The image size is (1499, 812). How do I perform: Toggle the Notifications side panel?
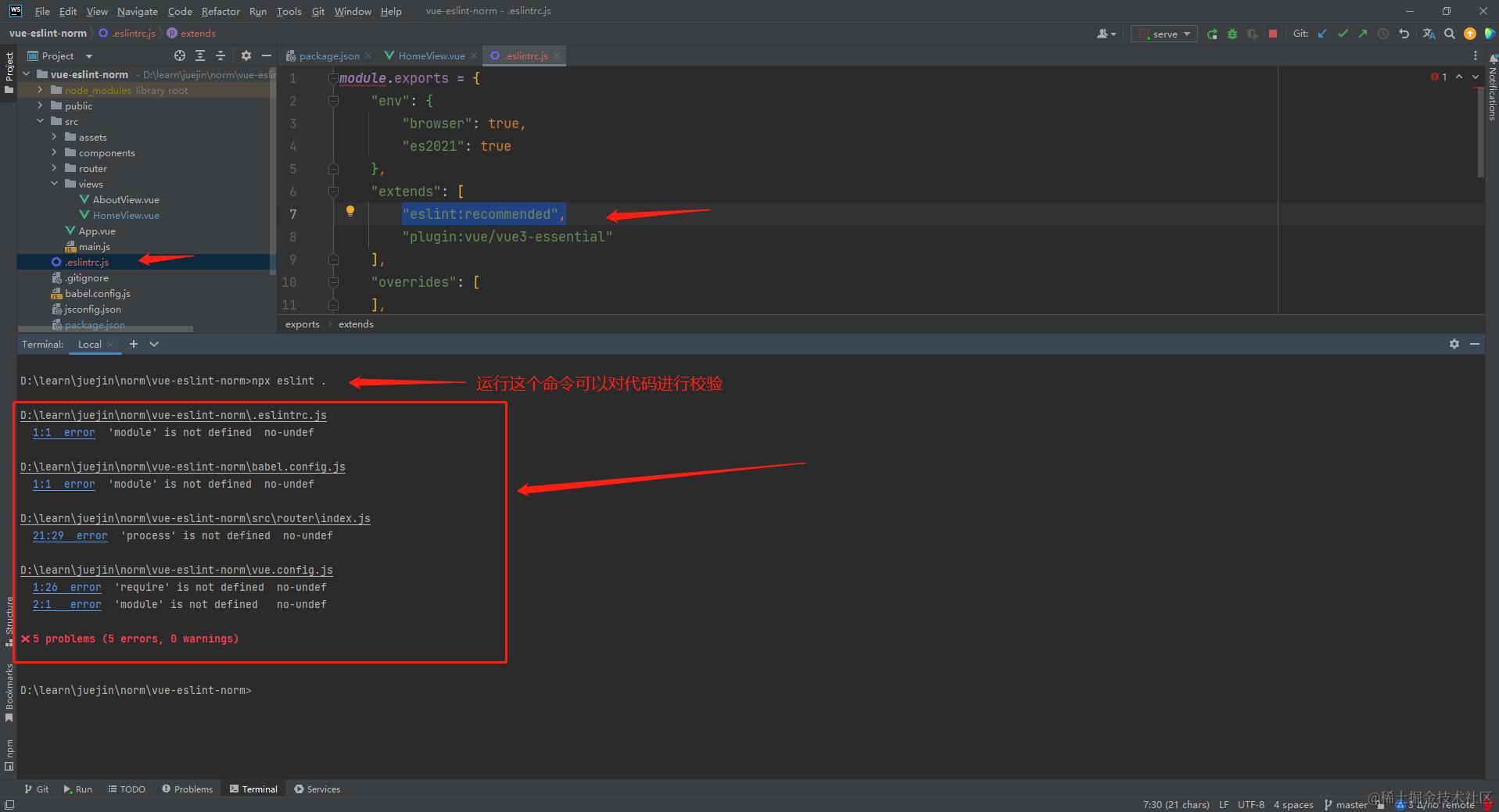click(x=1492, y=88)
